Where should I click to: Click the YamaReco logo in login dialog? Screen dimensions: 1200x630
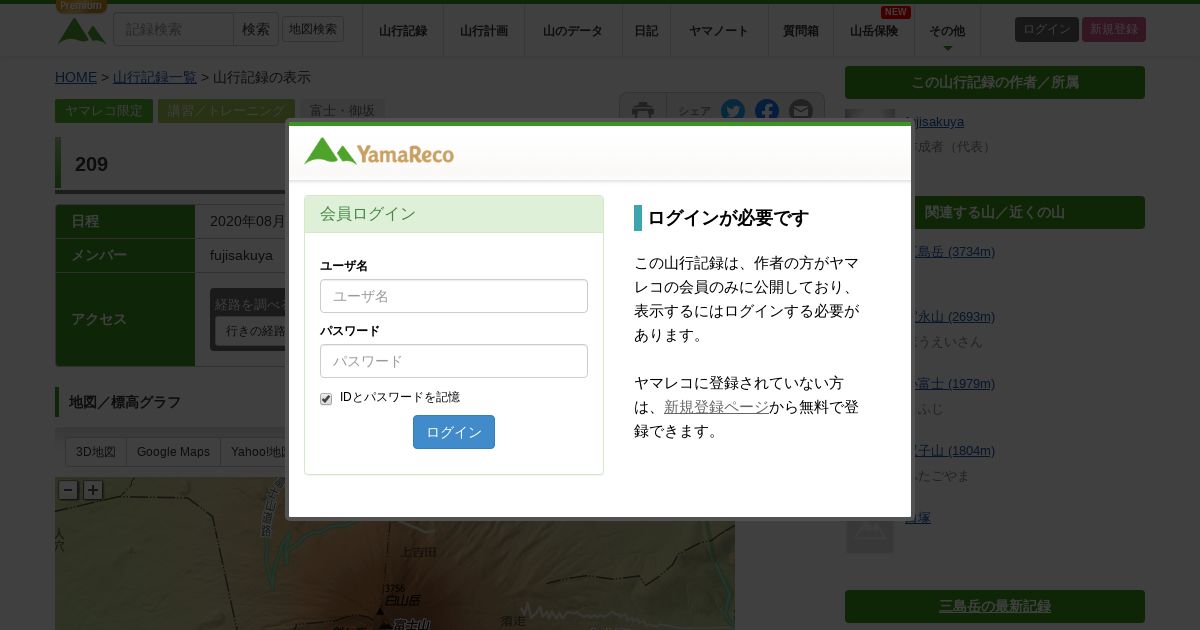(379, 151)
